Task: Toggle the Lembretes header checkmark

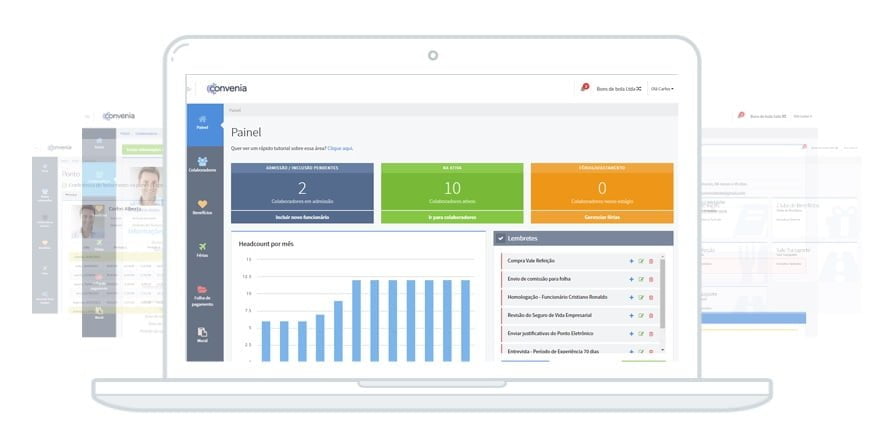Action: (x=501, y=239)
